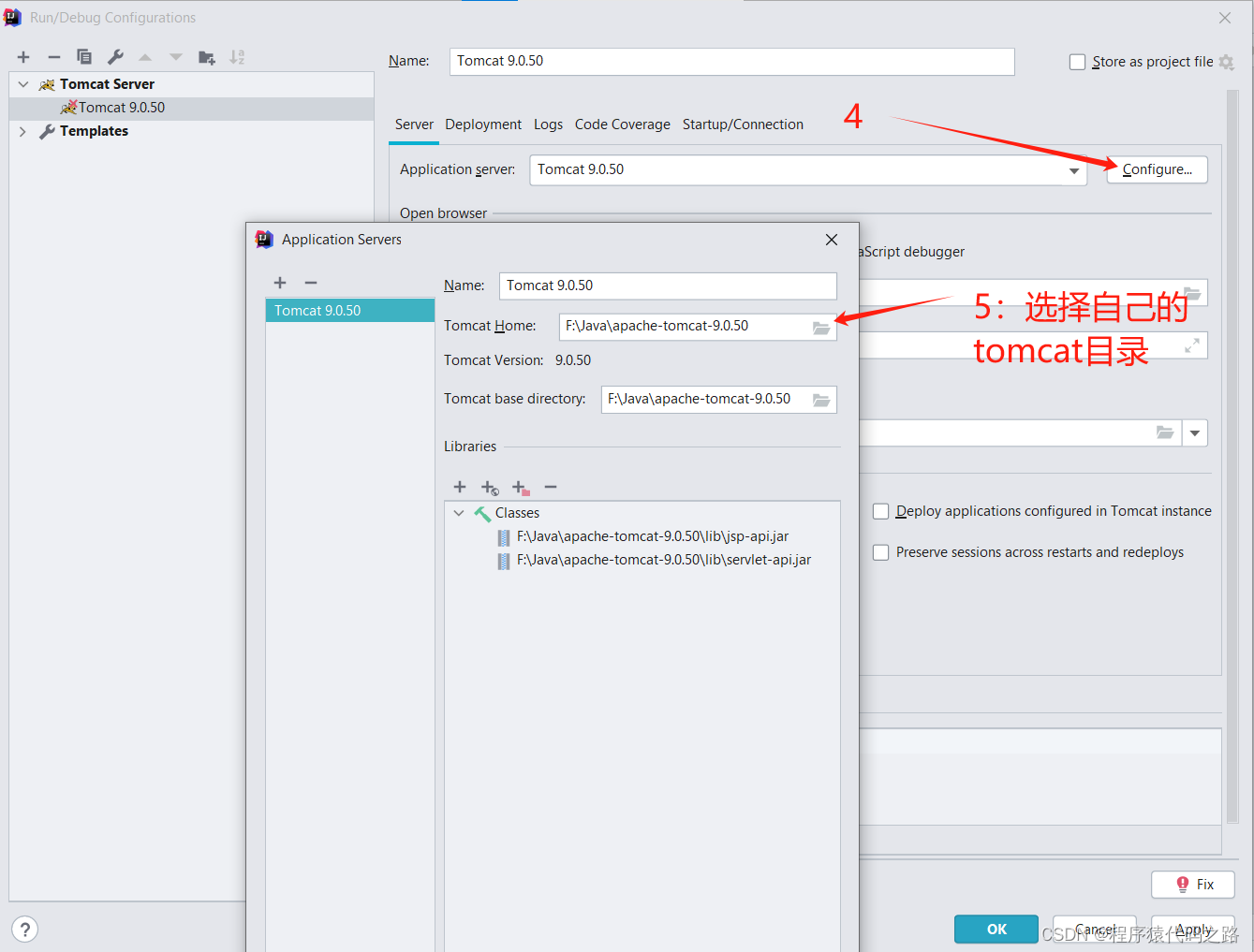Add application server plus icon

tap(280, 283)
